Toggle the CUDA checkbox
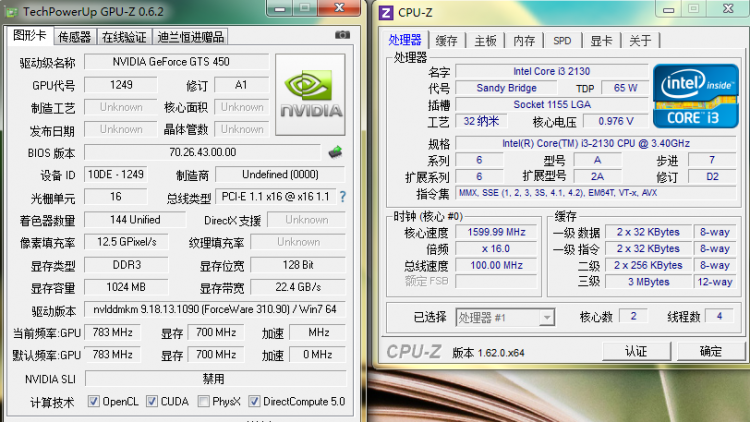 pos(152,401)
